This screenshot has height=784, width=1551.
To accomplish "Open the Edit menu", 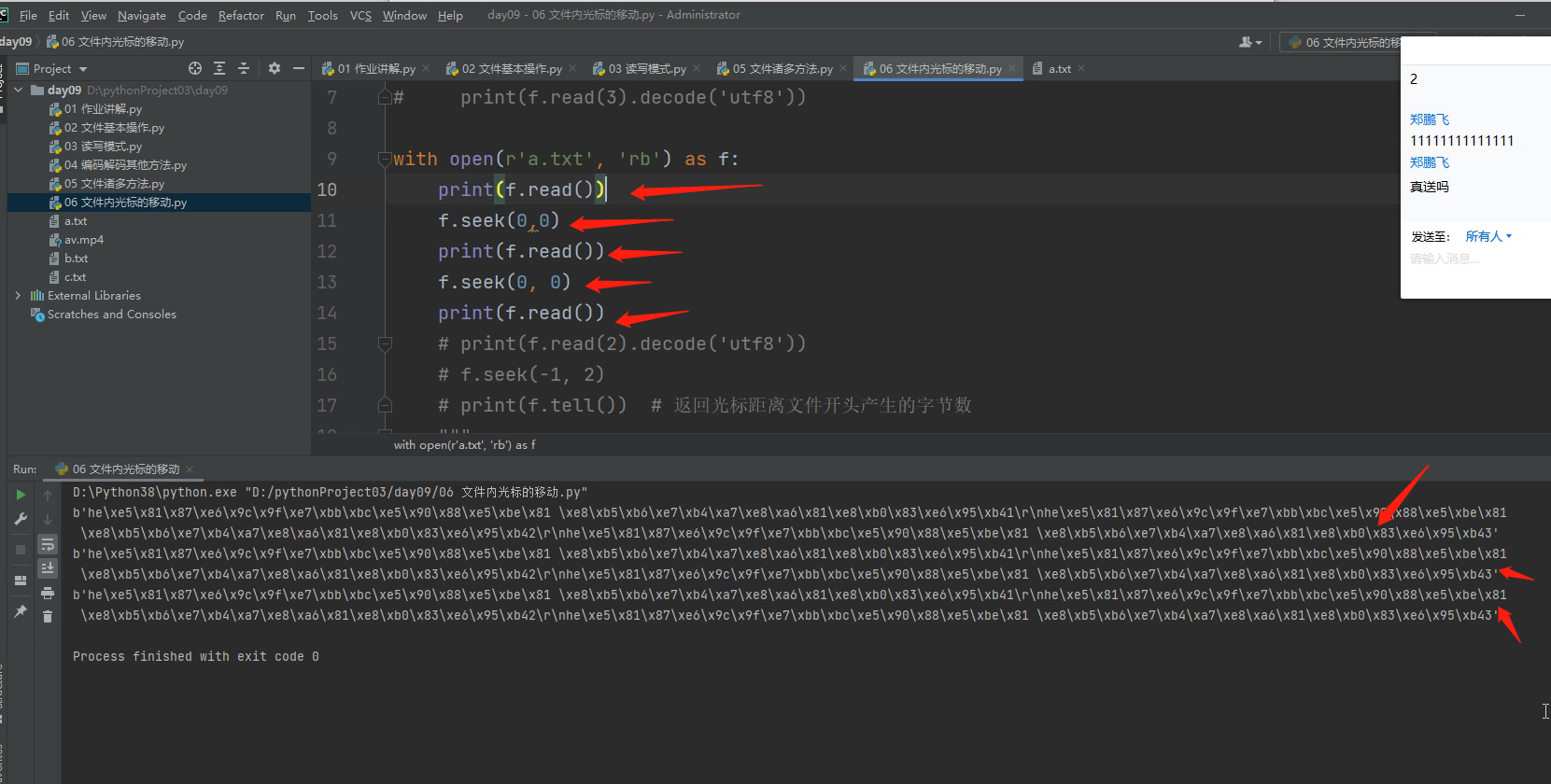I will pyautogui.click(x=59, y=15).
